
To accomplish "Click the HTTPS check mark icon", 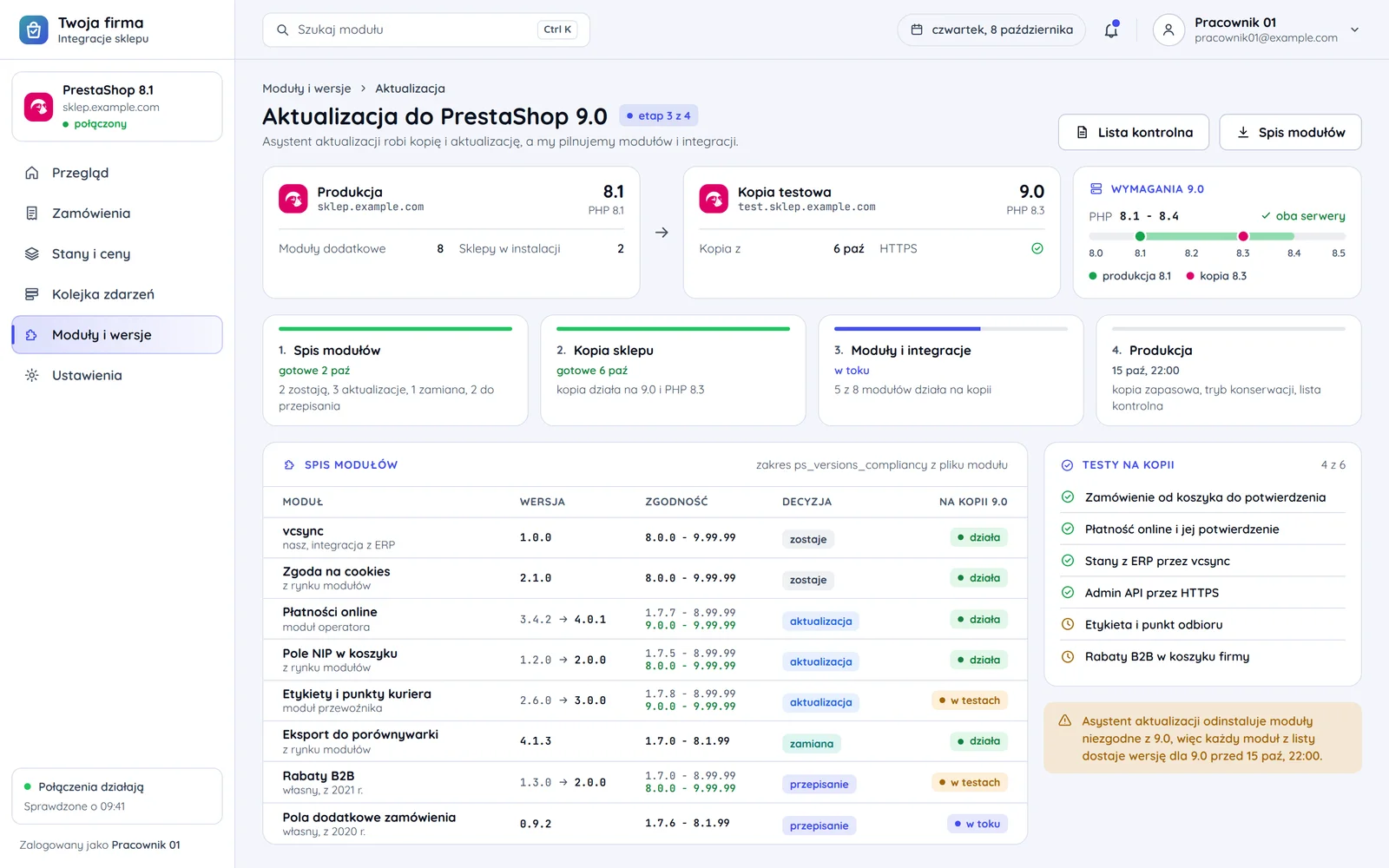I will click(x=1037, y=248).
